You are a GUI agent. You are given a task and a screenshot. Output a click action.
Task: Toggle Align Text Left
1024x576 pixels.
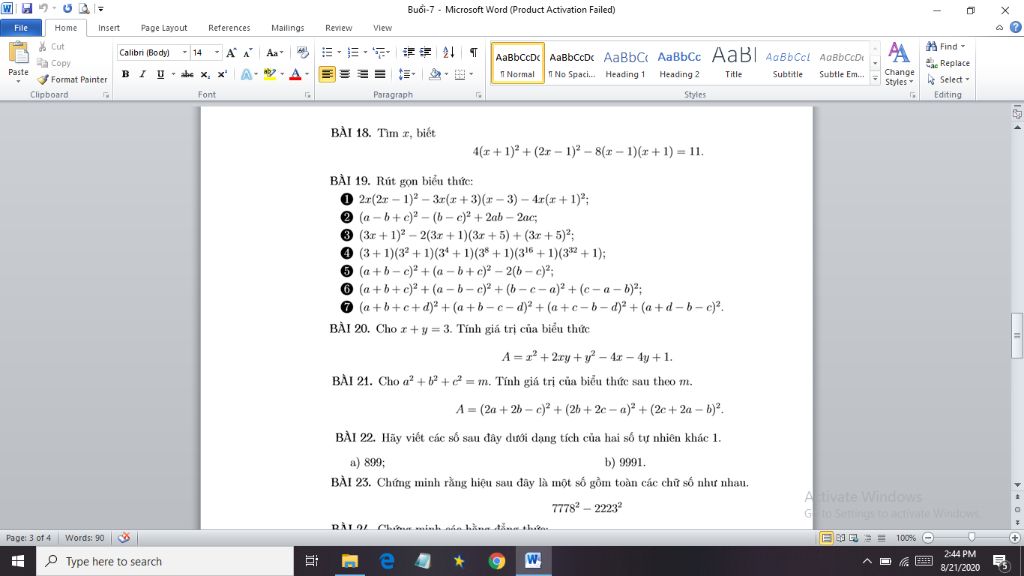click(x=327, y=74)
